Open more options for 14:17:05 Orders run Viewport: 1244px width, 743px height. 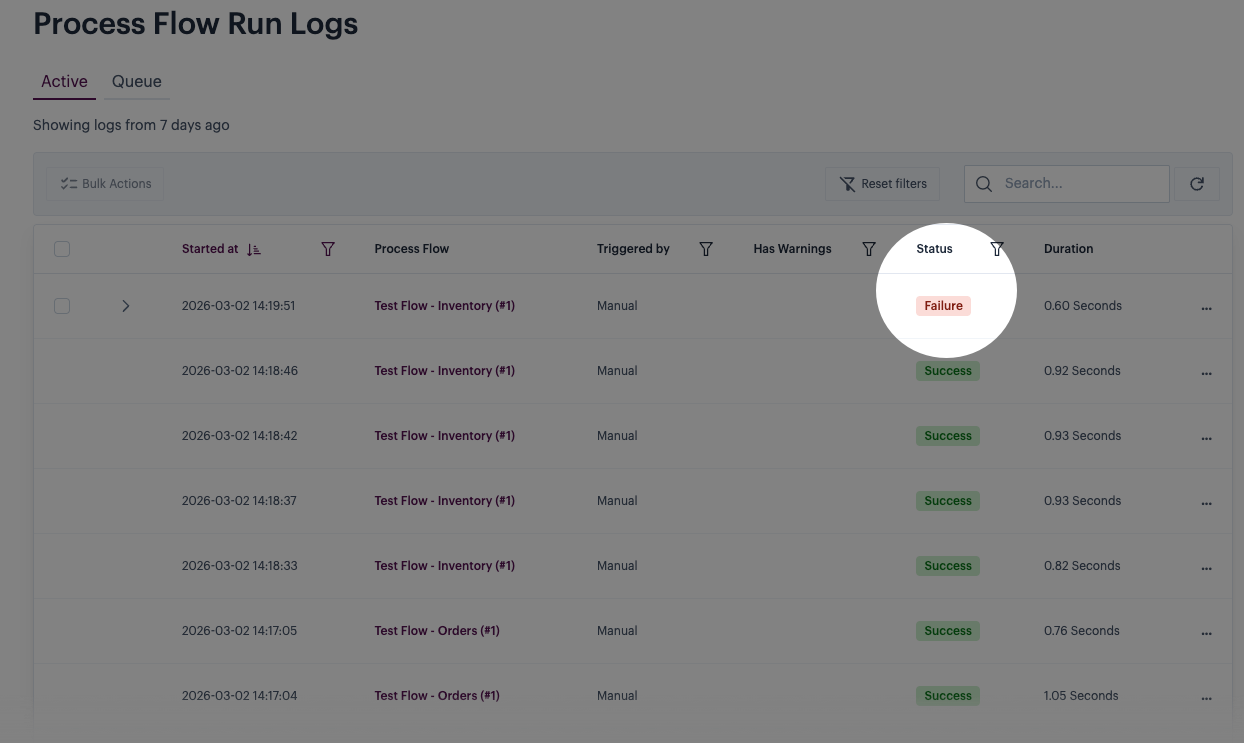point(1206,632)
